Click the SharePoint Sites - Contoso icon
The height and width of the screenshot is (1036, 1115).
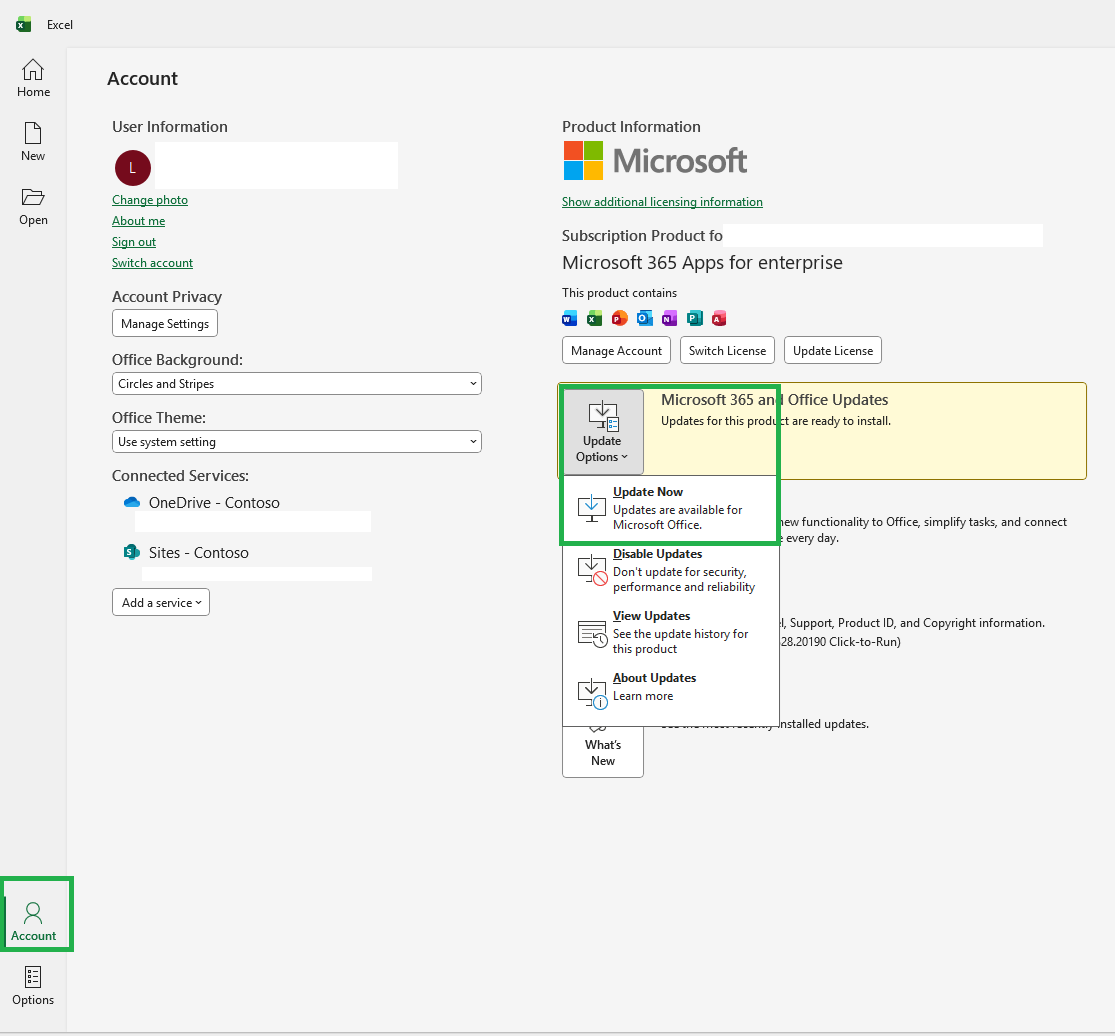point(132,552)
